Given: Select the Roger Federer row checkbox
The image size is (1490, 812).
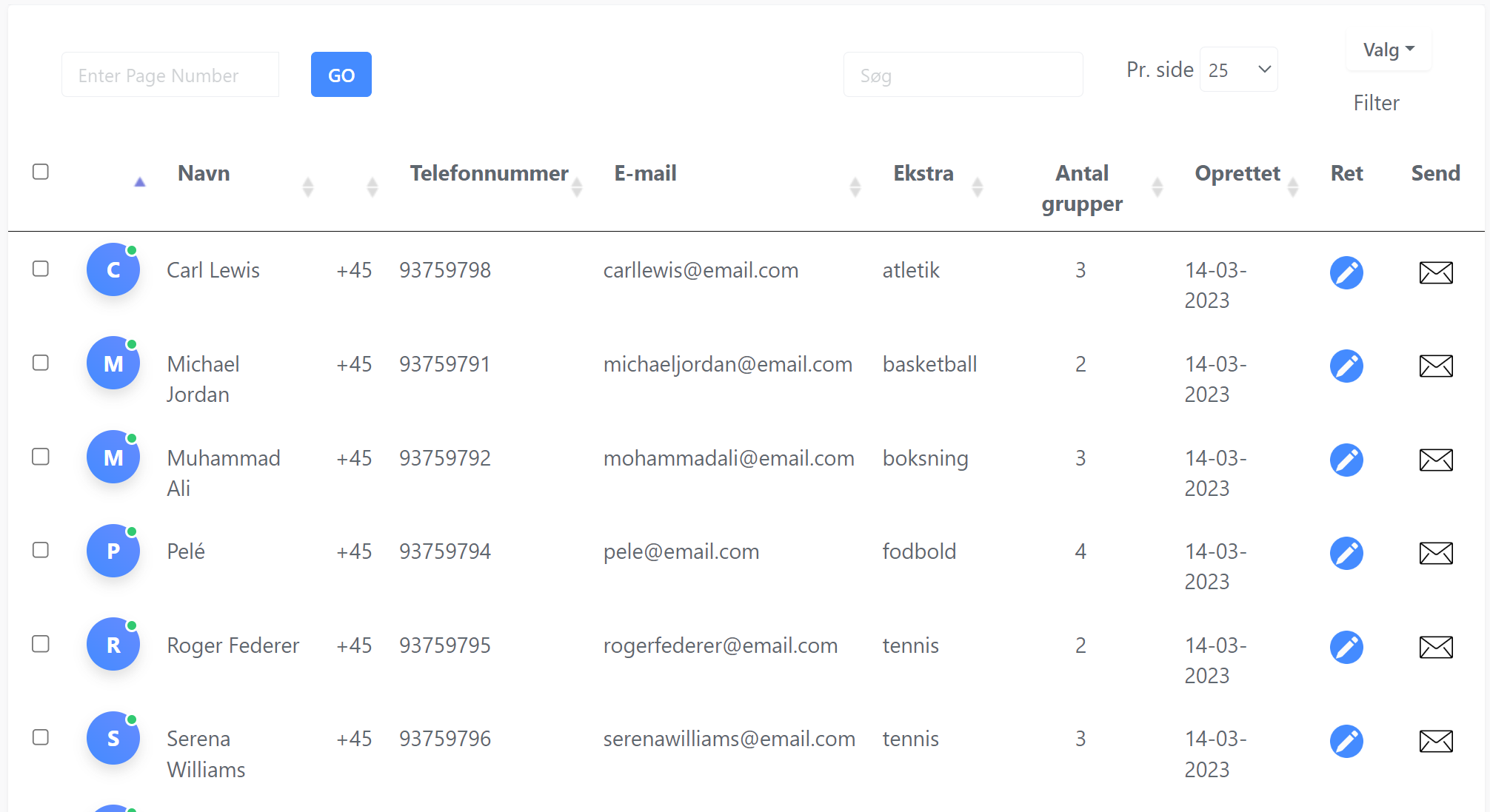Looking at the screenshot, I should click(41, 644).
